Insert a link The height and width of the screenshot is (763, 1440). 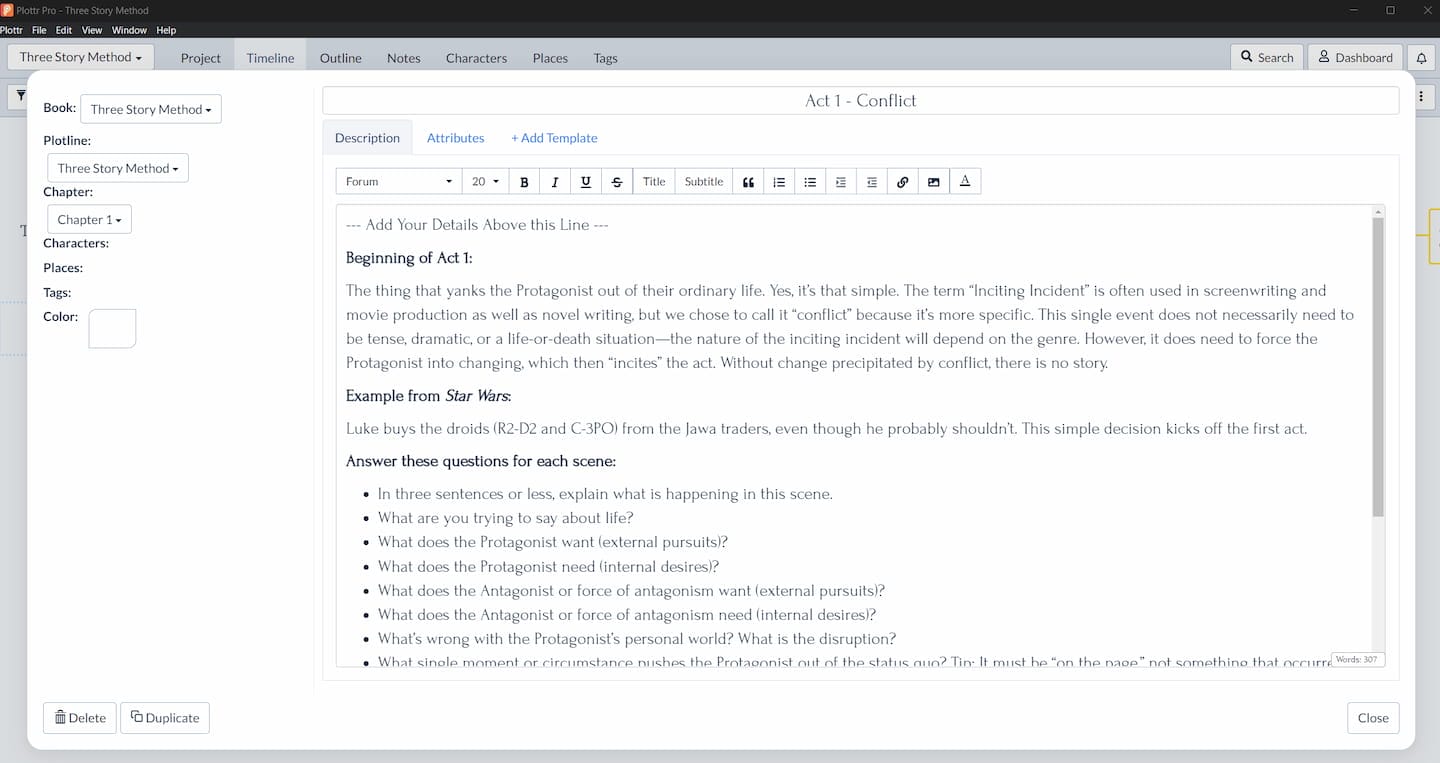[903, 181]
